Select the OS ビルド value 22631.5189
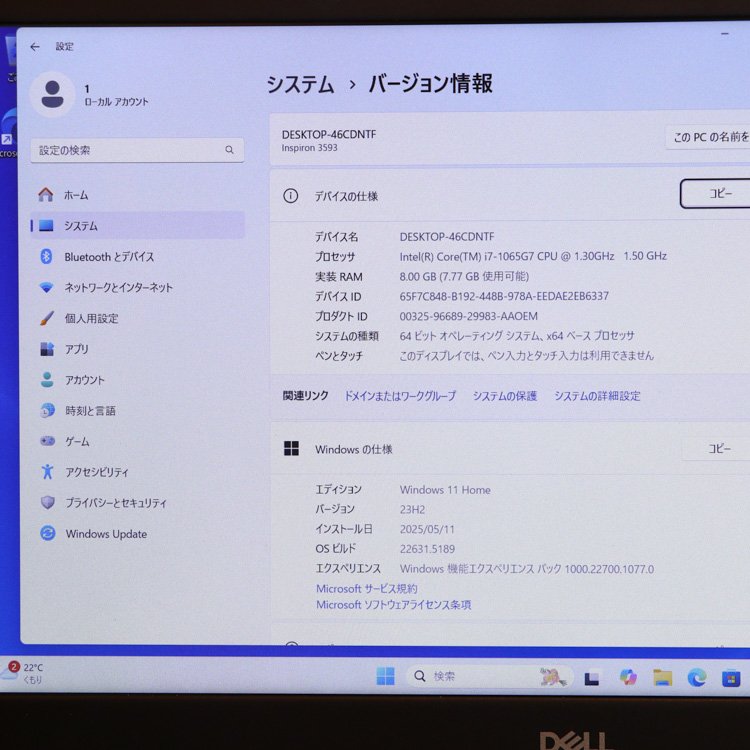Viewport: 750px width, 750px height. pos(427,549)
